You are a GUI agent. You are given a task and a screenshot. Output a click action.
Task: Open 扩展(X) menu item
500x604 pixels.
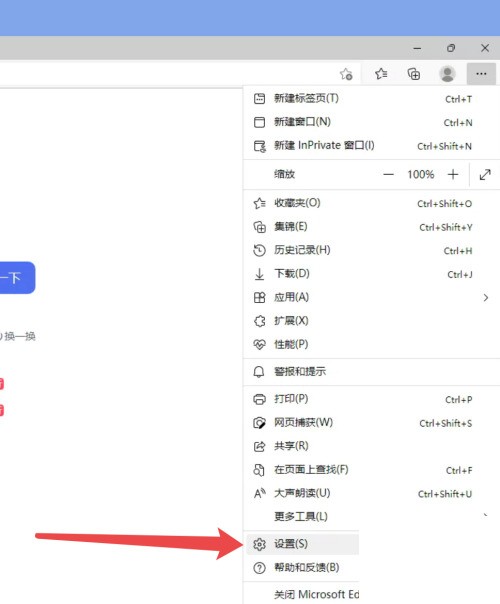coord(371,321)
